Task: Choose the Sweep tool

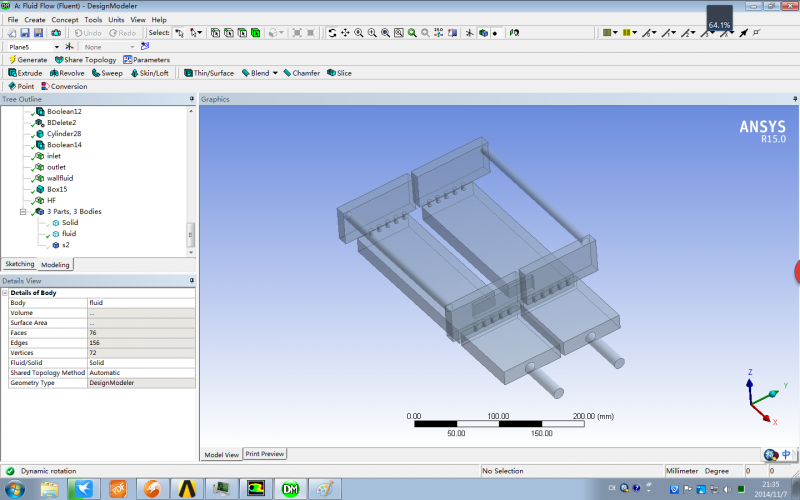Action: pyautogui.click(x=106, y=73)
